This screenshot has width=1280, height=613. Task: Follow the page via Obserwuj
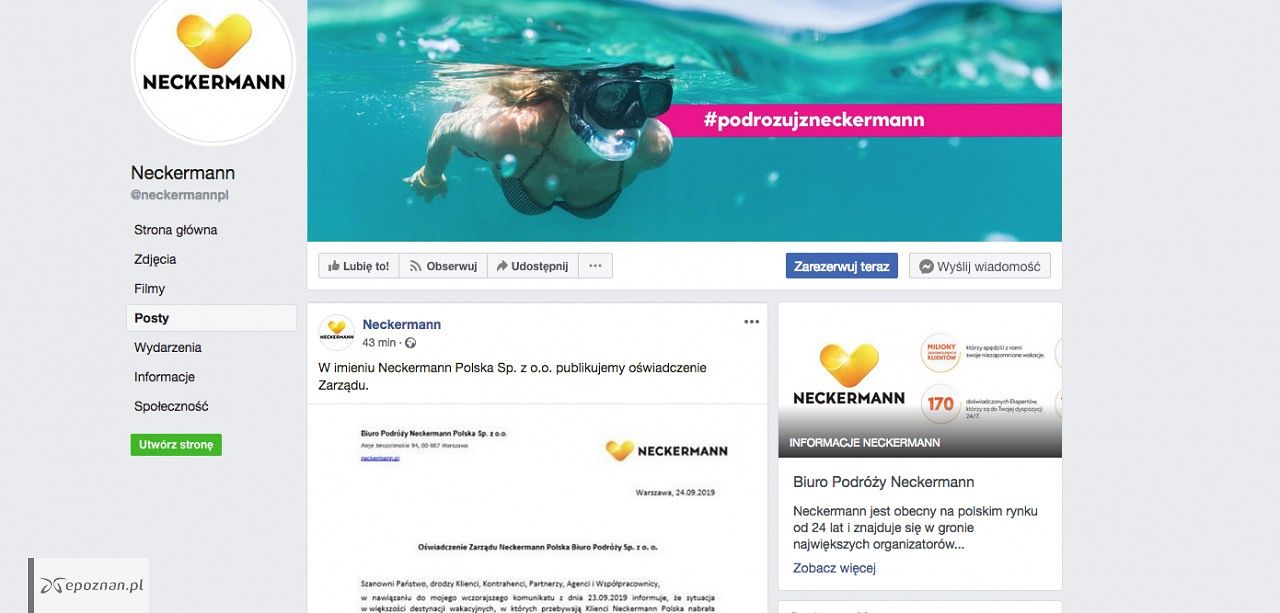443,266
